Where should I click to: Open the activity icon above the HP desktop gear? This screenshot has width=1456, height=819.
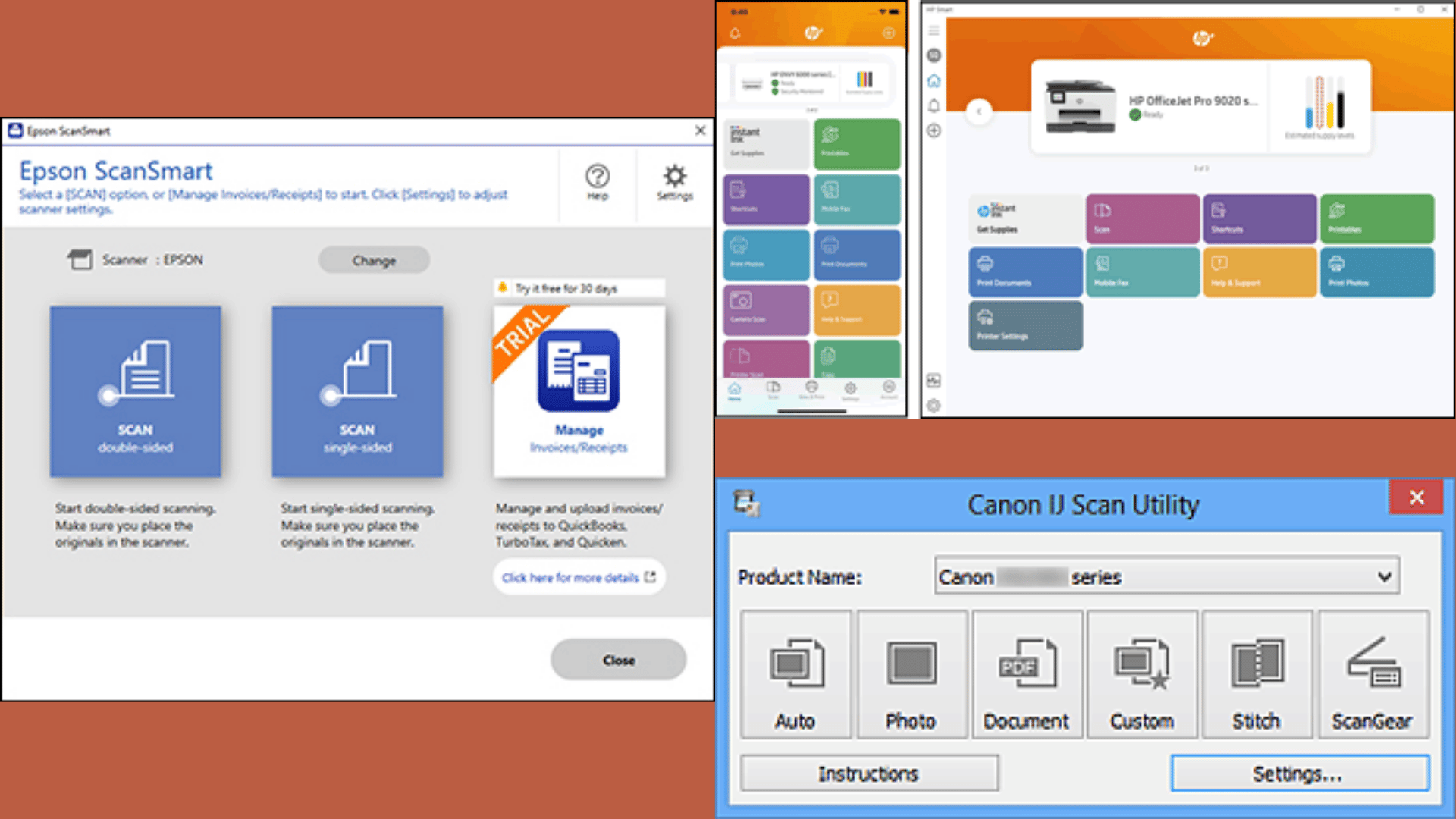point(934,380)
